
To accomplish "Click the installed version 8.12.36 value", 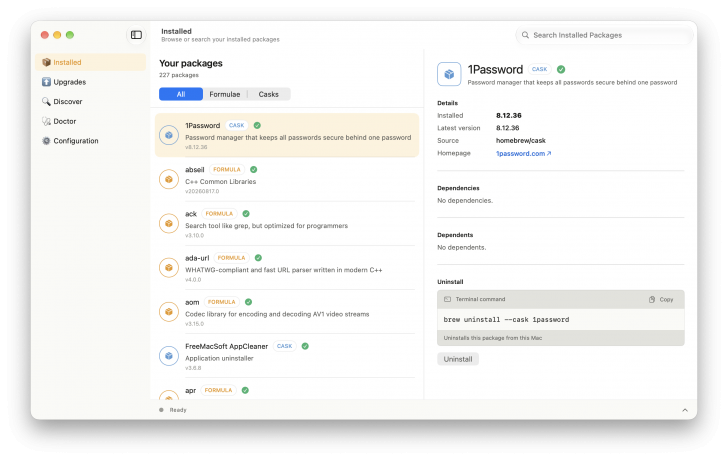I will [508, 115].
